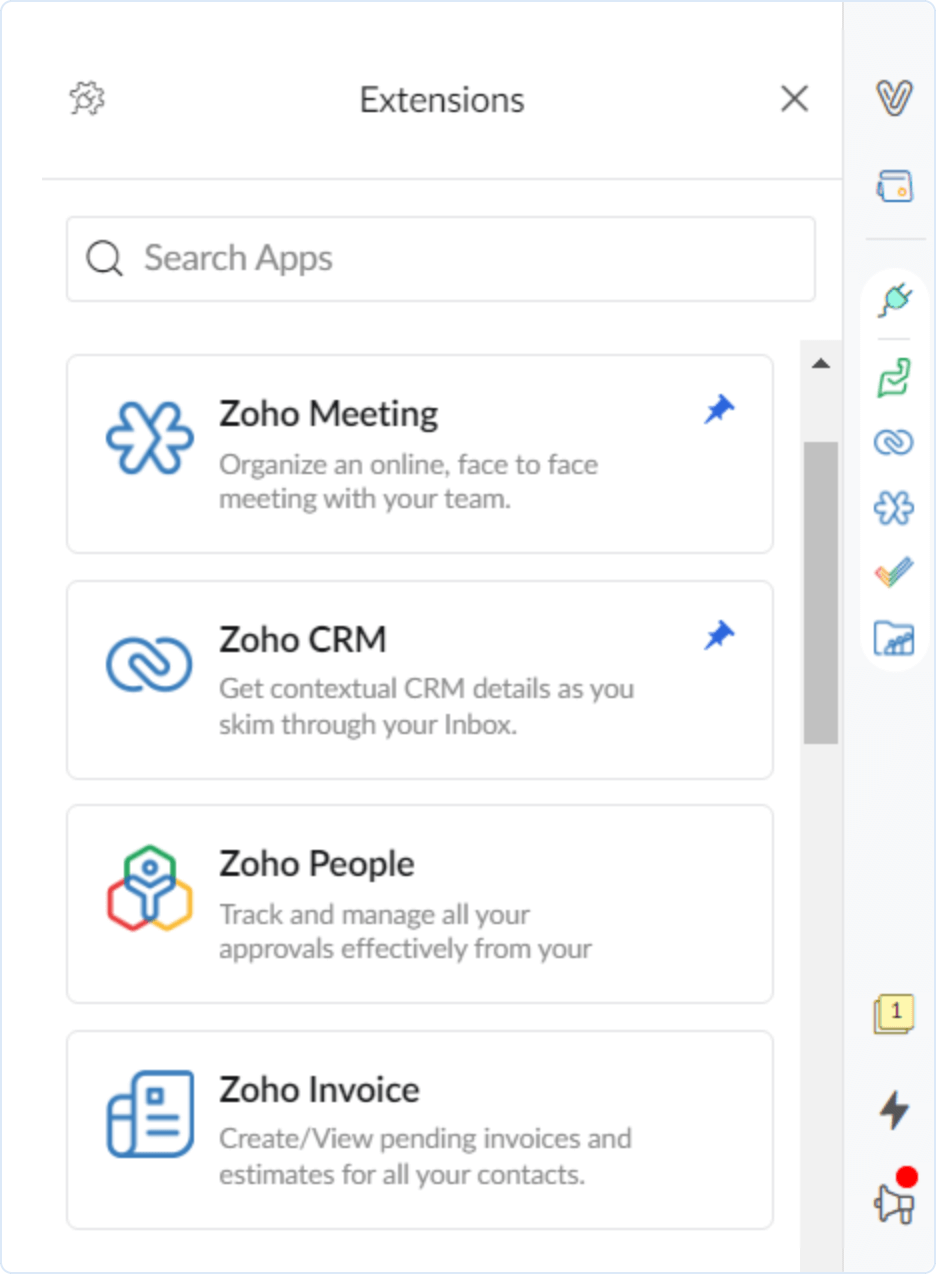
Task: Open the pinned Zoho Meeting icon in the sidebar
Action: click(x=894, y=508)
